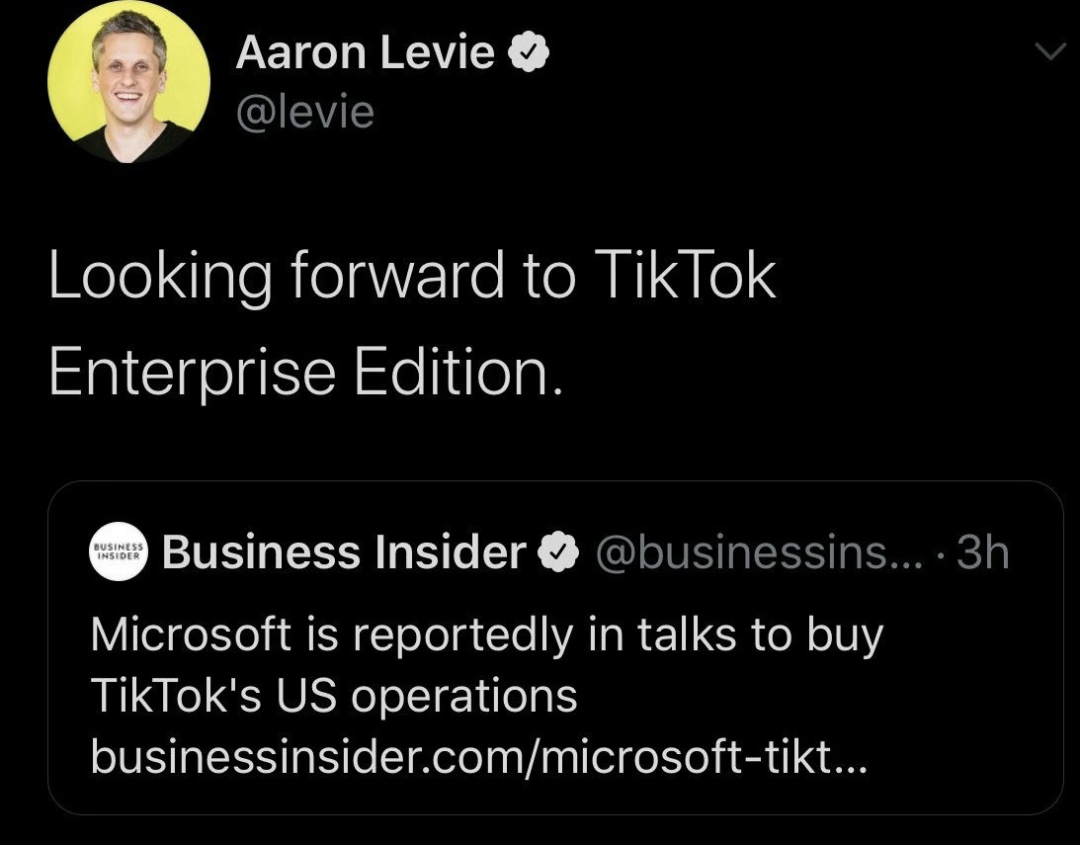This screenshot has width=1080, height=845.
Task: Open the @levie handle
Action: [304, 113]
